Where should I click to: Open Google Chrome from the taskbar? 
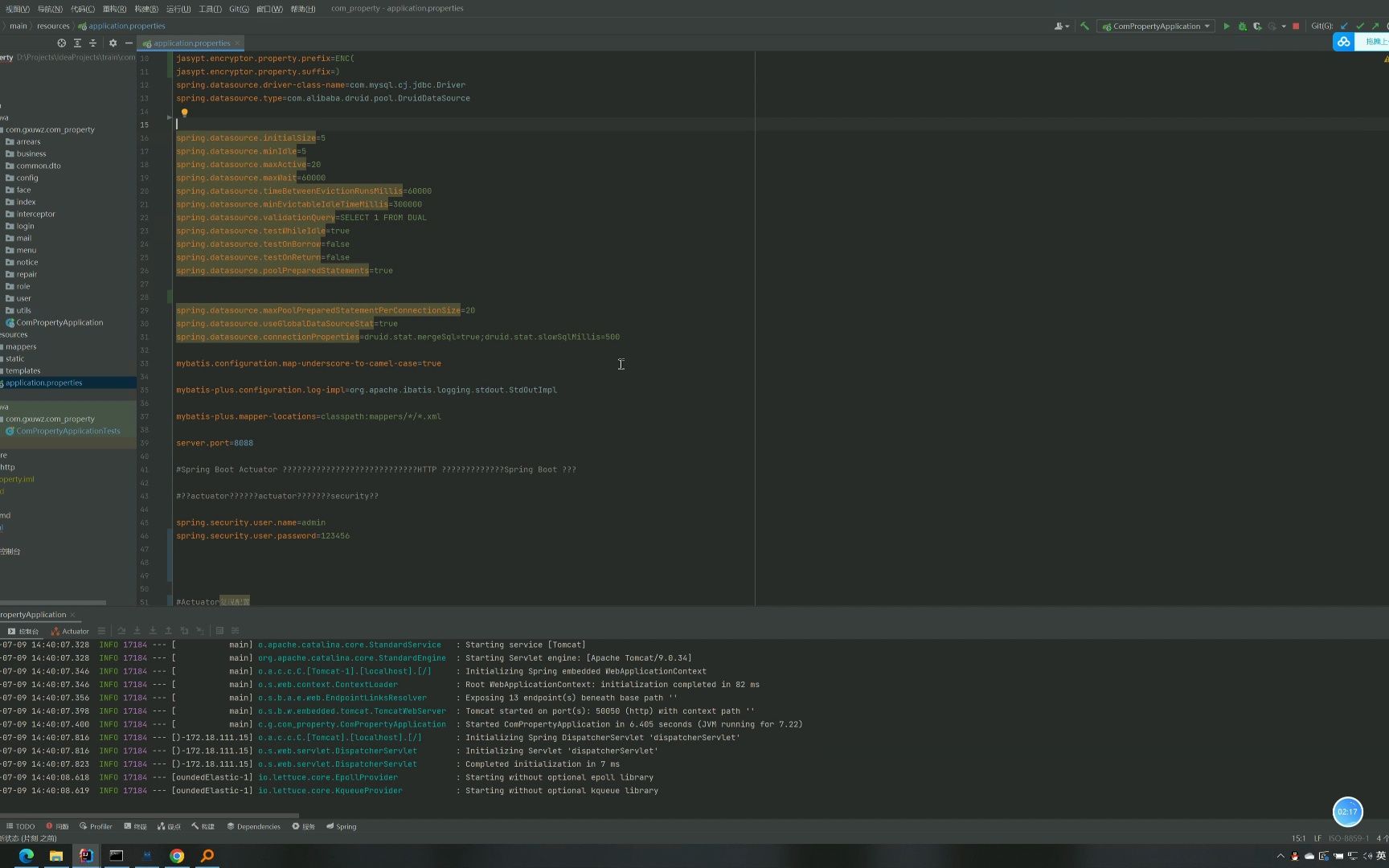point(177,855)
